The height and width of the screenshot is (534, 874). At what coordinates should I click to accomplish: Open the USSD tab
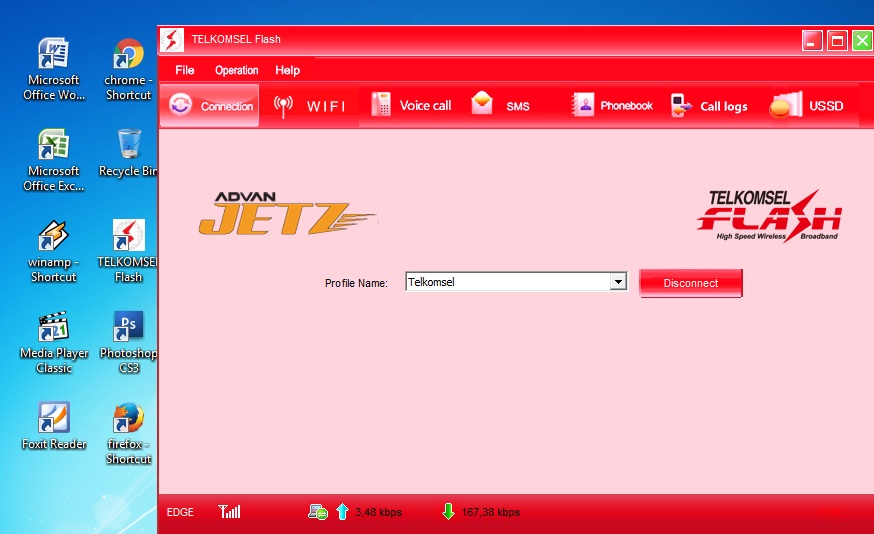click(807, 105)
